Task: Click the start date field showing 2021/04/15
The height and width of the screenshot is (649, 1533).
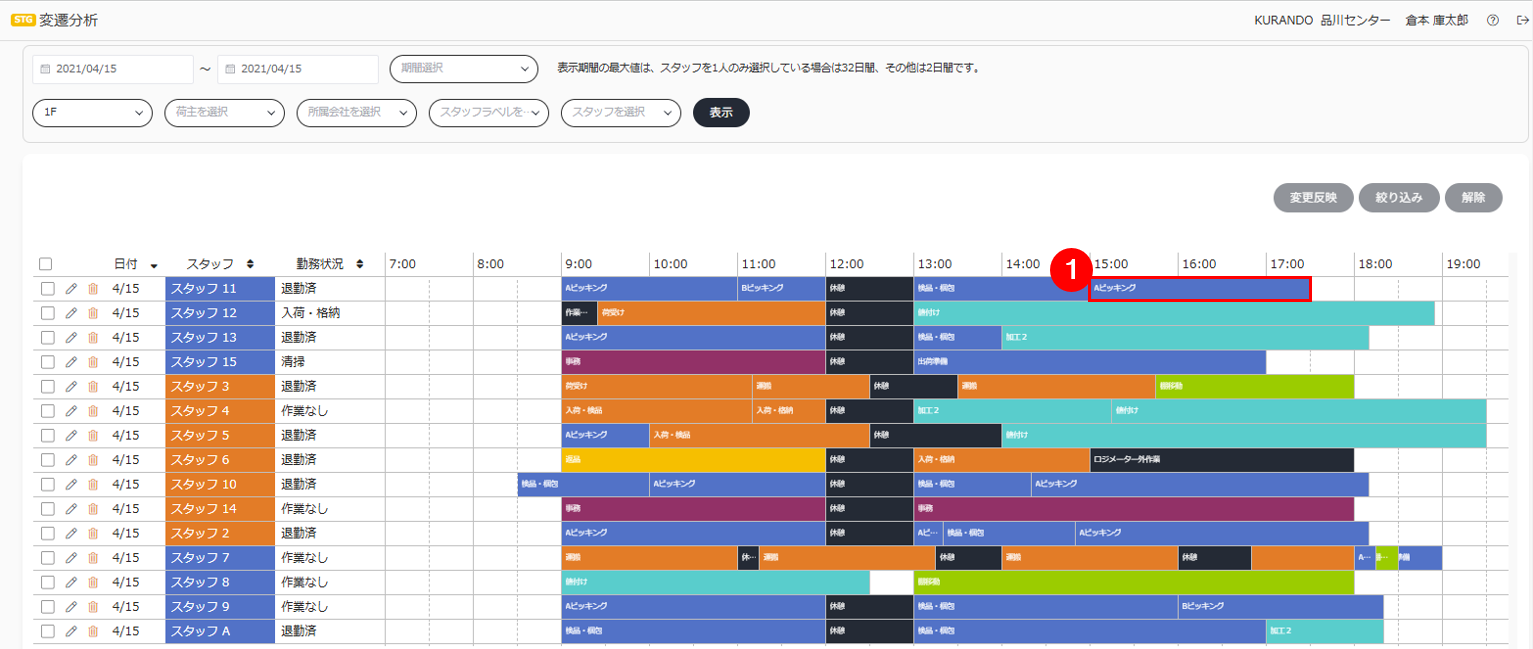Action: click(113, 69)
